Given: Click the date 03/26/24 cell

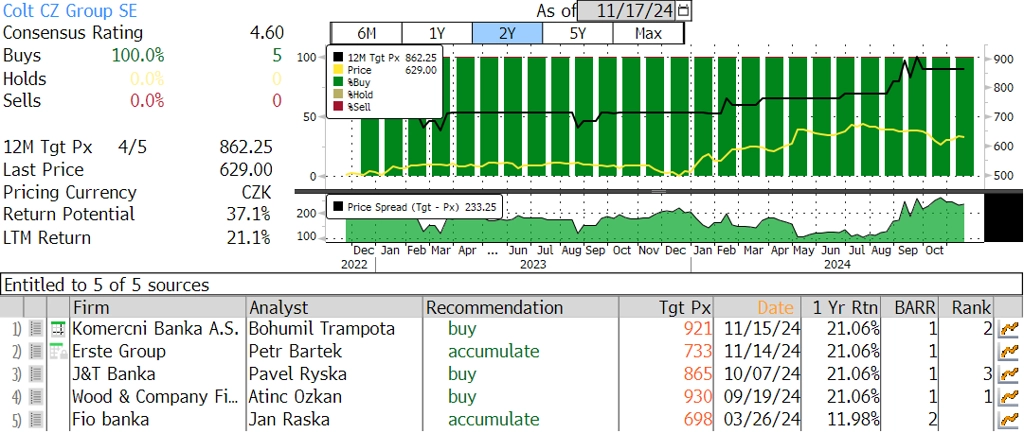Looking at the screenshot, I should (x=763, y=419).
